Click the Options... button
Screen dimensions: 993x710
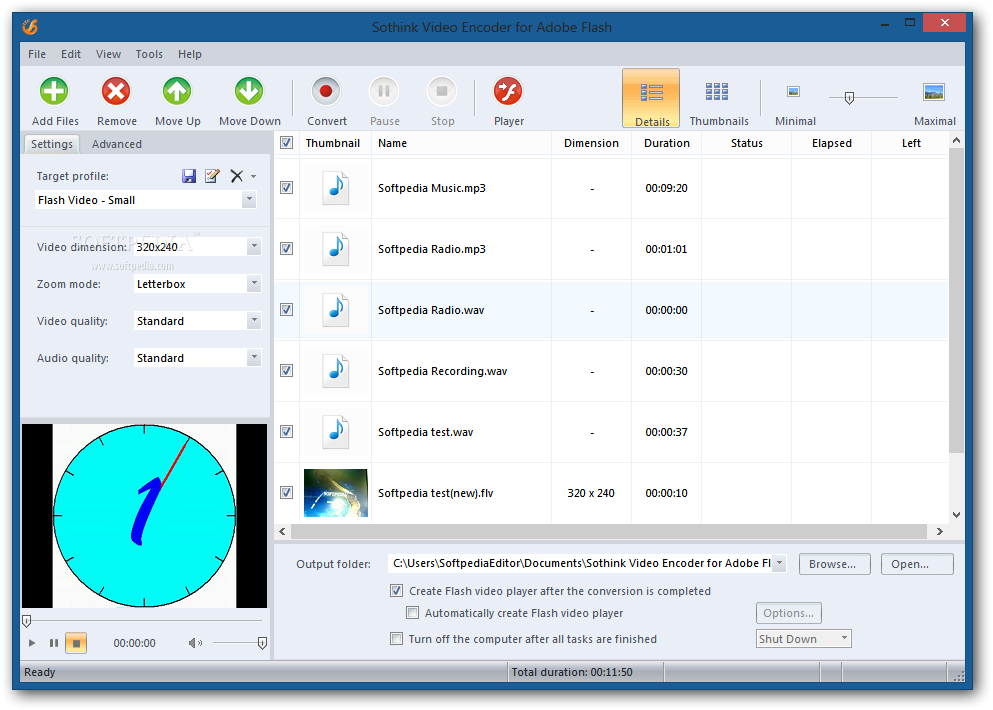point(788,612)
